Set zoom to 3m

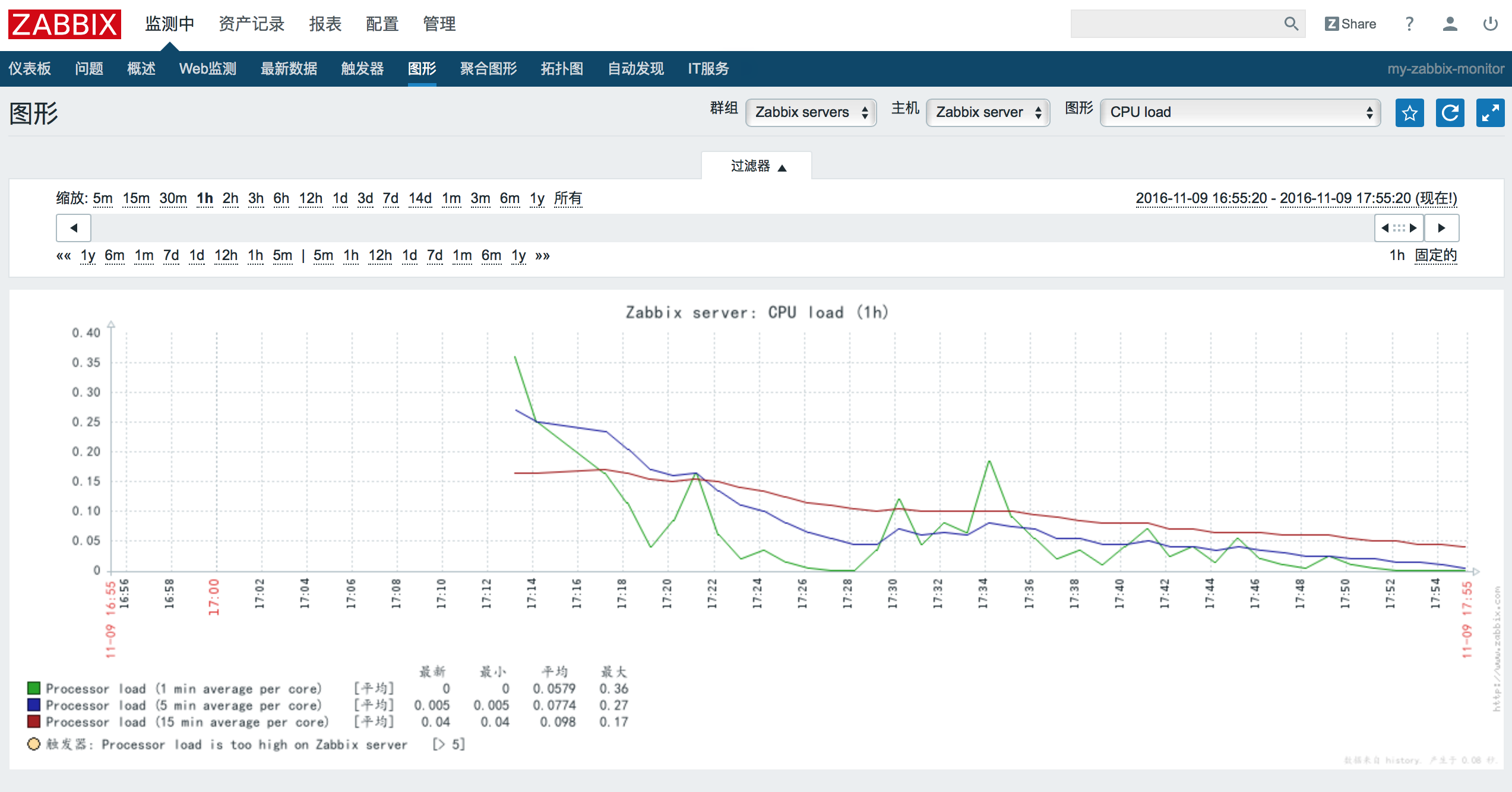pyautogui.click(x=480, y=198)
